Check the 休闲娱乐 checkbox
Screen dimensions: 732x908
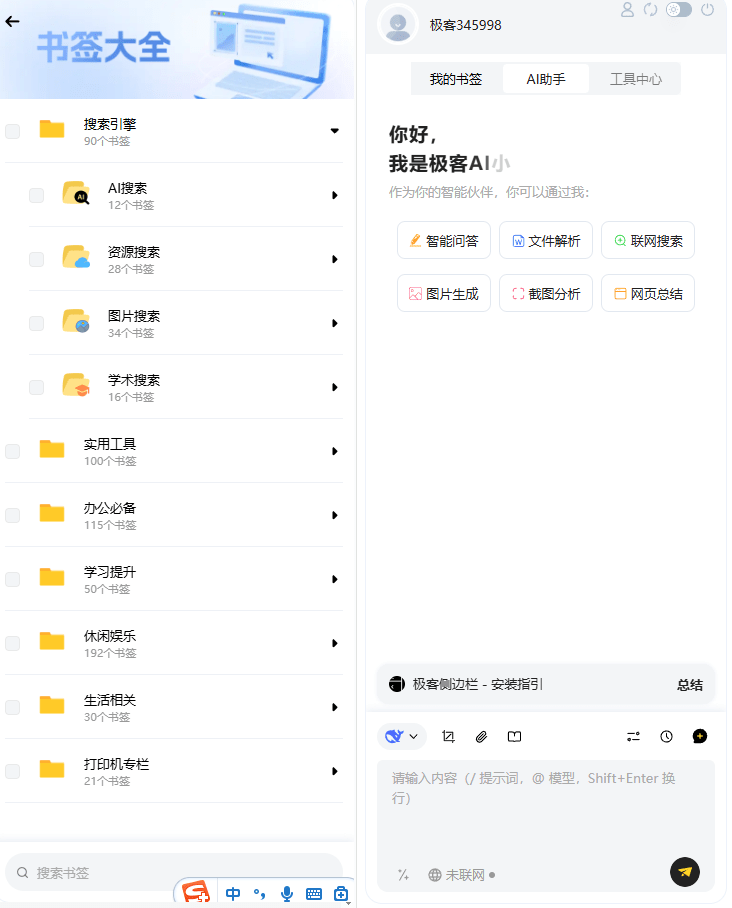(12, 643)
